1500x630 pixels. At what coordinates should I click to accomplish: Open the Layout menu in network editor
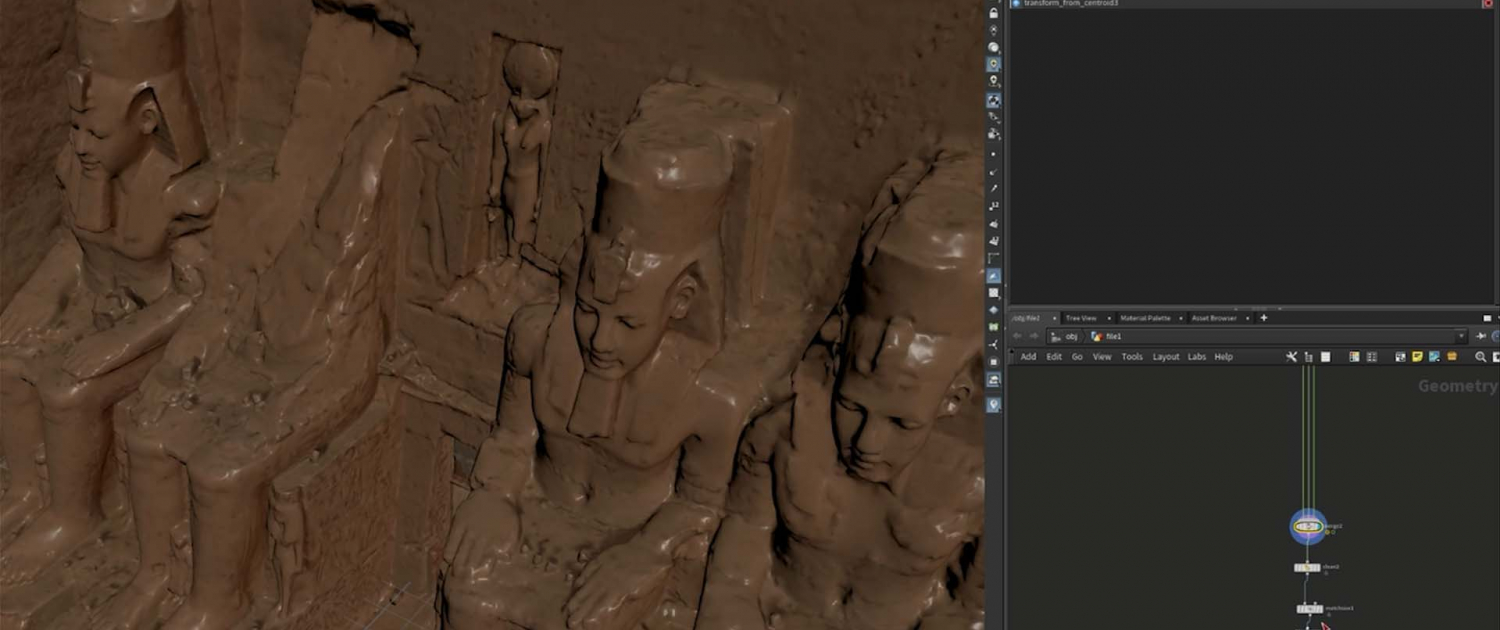(x=1165, y=357)
